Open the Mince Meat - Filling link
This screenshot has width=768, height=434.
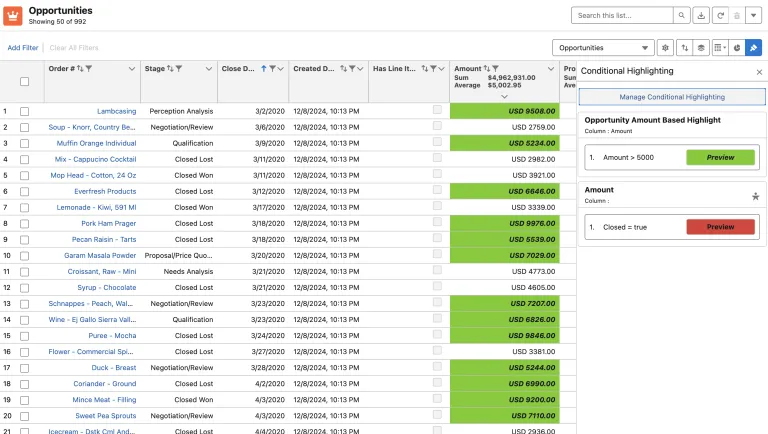104,400
